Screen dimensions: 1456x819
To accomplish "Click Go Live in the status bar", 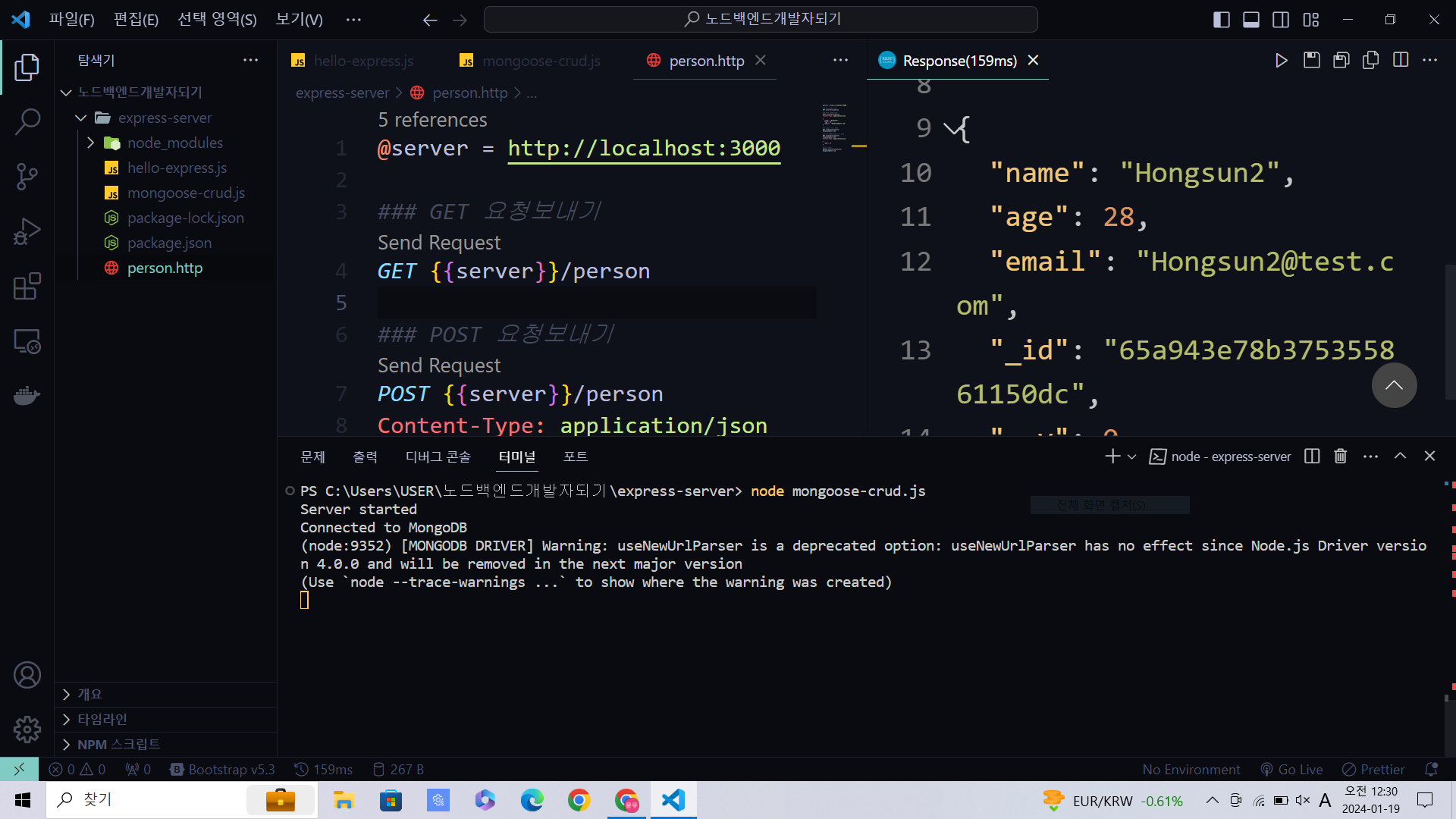I will click(1291, 769).
